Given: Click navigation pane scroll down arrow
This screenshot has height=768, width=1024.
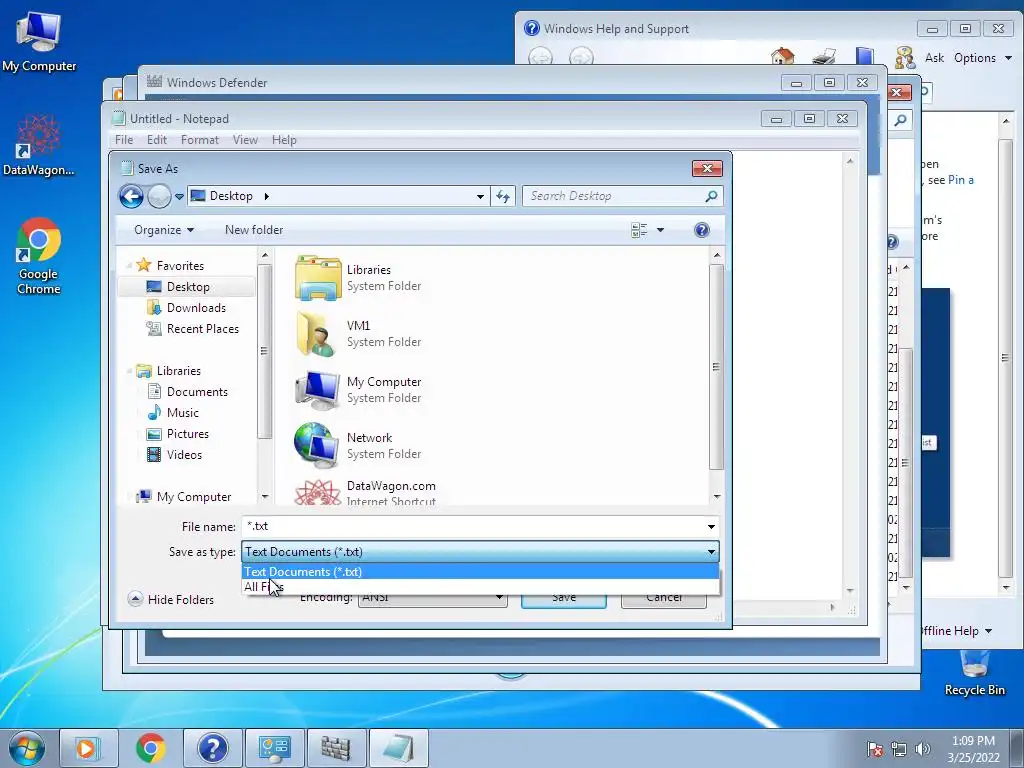Looking at the screenshot, I should 264,497.
